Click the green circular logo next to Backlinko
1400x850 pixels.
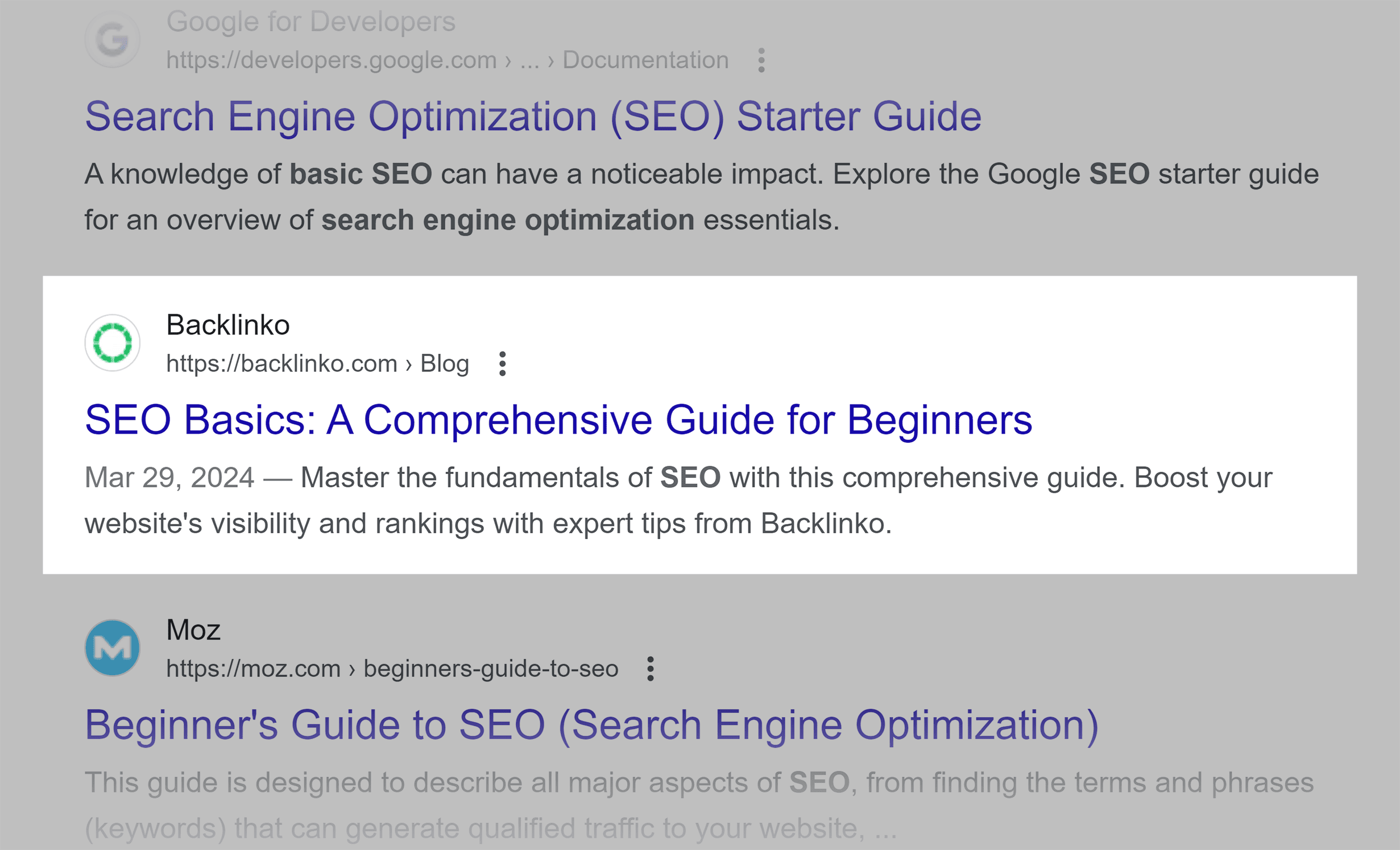pos(113,342)
